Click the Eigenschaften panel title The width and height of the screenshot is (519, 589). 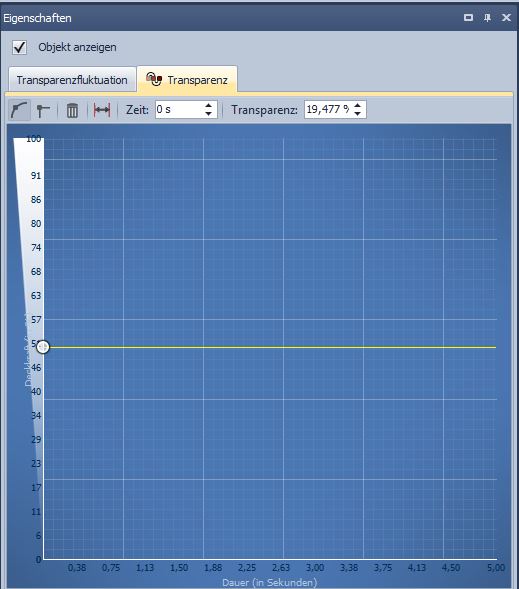pos(38,18)
